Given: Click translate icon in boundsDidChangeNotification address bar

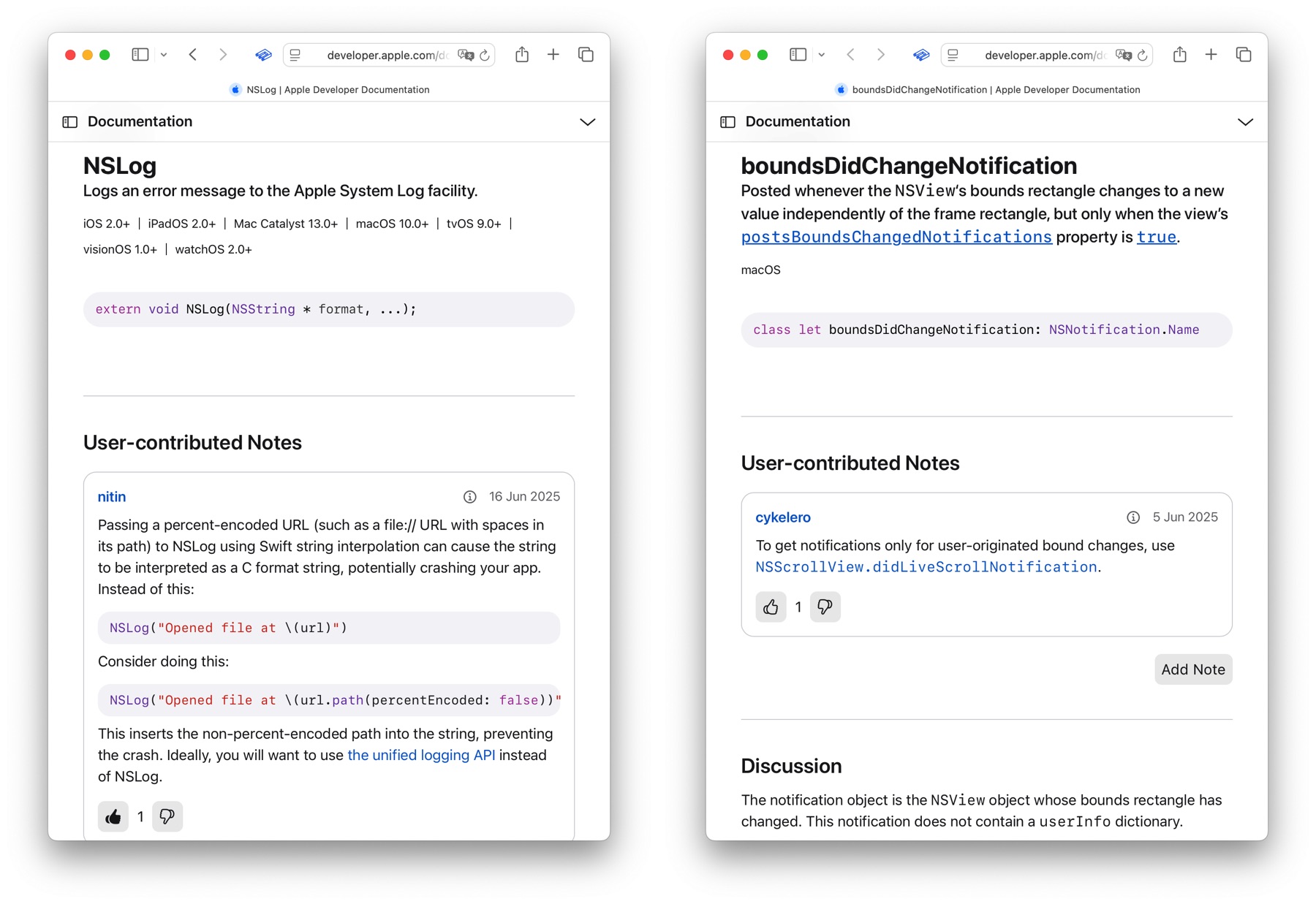Looking at the screenshot, I should pyautogui.click(x=1124, y=55).
